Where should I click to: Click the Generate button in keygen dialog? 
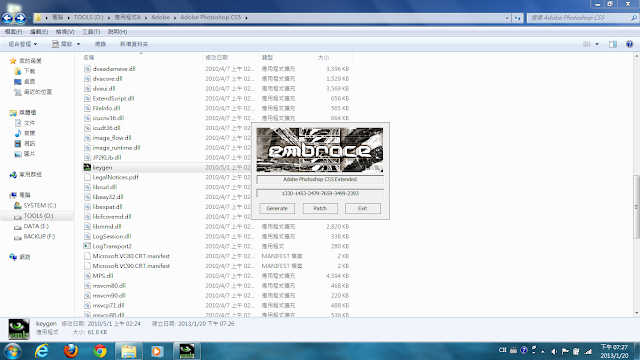coord(277,208)
